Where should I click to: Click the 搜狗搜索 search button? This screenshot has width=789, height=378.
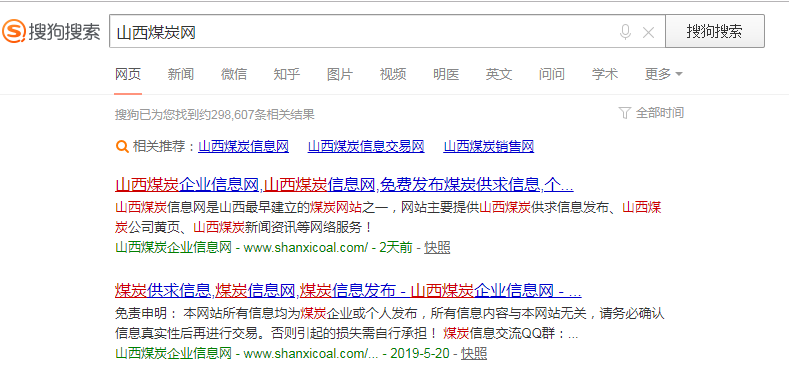(715, 31)
